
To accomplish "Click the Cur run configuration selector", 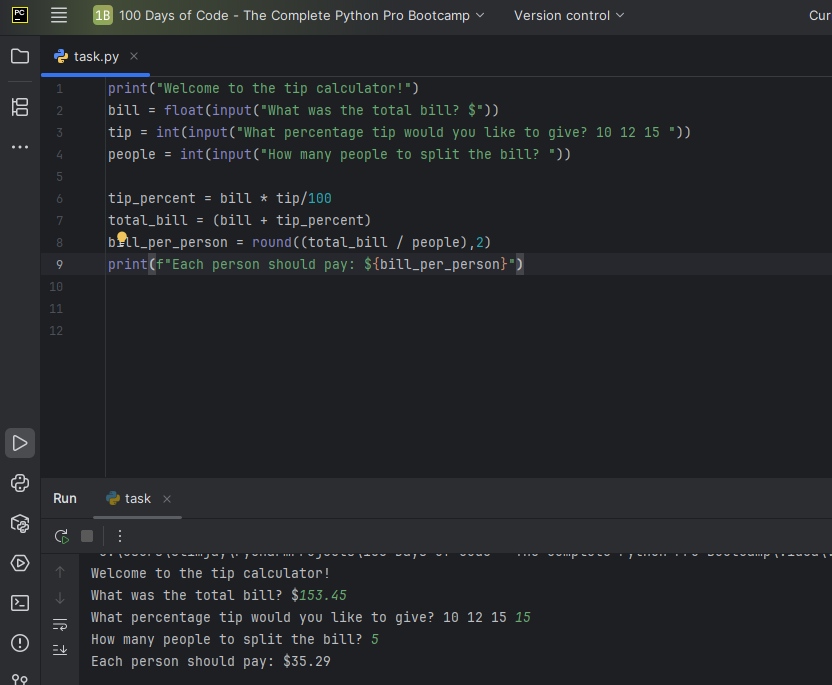I will coord(820,15).
